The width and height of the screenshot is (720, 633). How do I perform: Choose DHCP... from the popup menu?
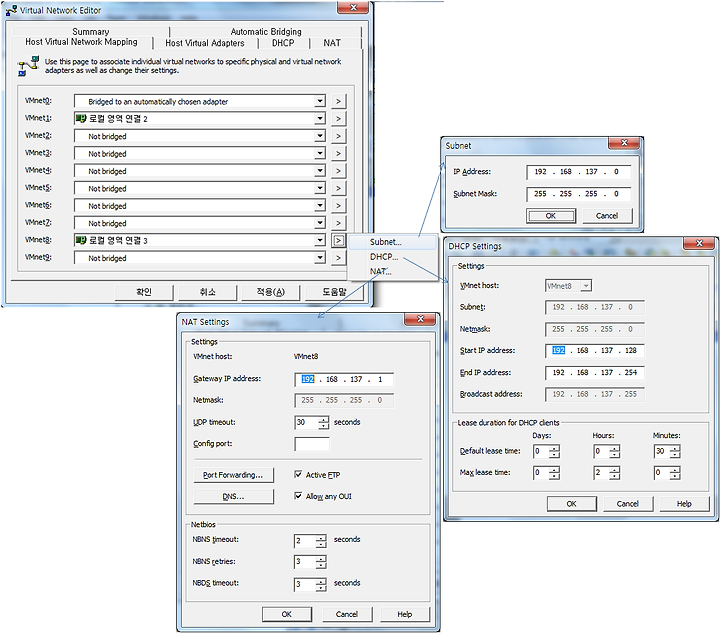pyautogui.click(x=392, y=257)
